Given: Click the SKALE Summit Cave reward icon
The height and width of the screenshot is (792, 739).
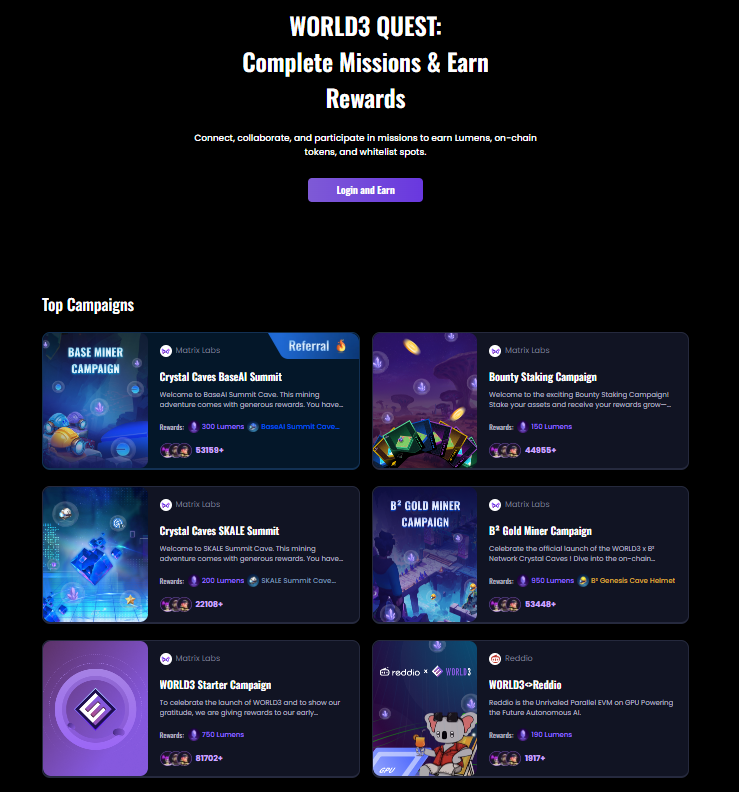Looking at the screenshot, I should (254, 581).
